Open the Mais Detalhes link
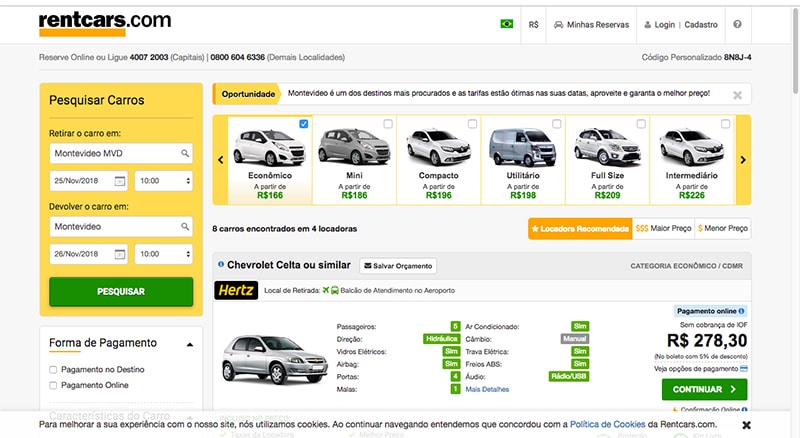 pos(487,390)
